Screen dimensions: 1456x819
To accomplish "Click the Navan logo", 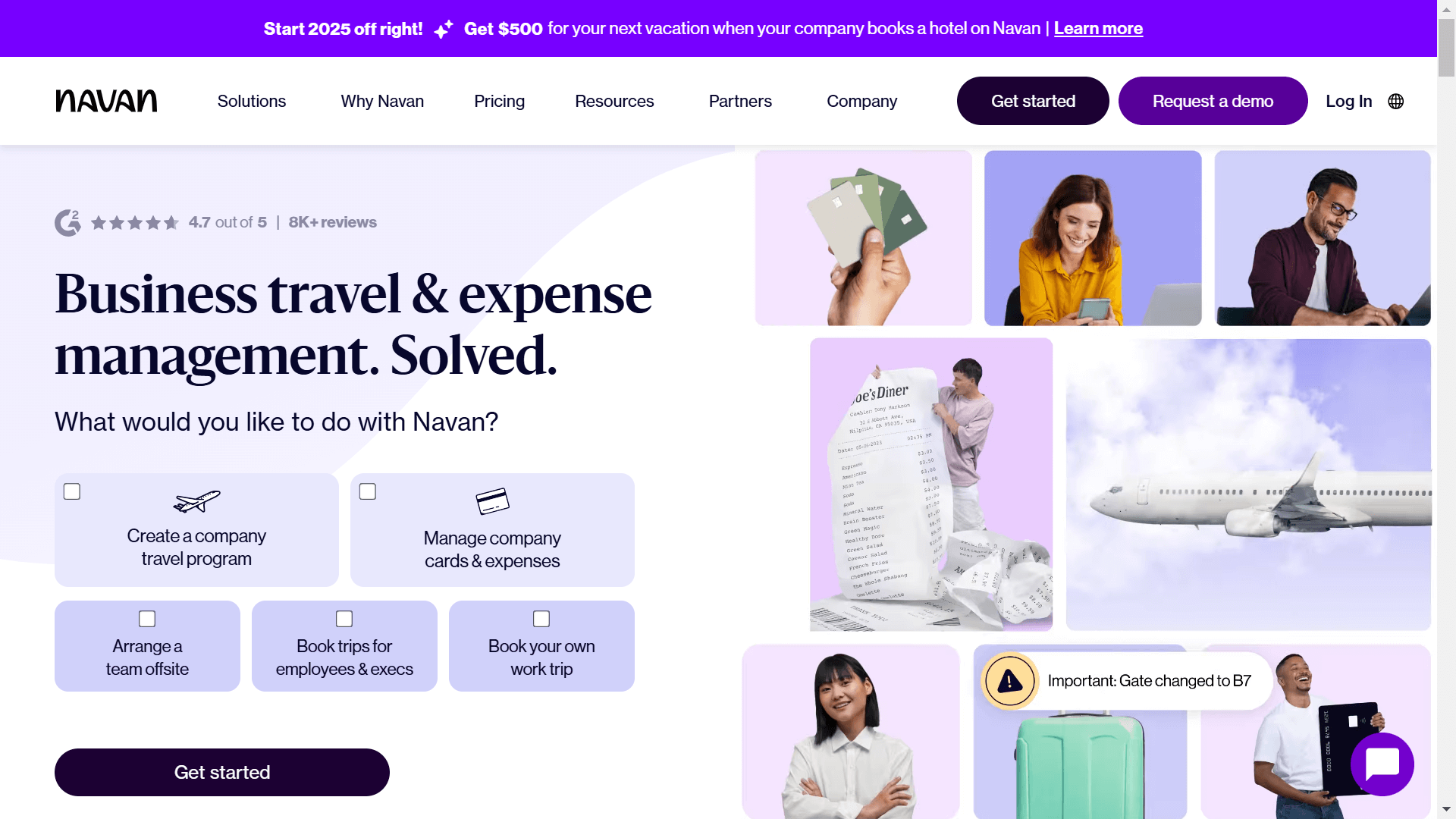I will click(106, 101).
